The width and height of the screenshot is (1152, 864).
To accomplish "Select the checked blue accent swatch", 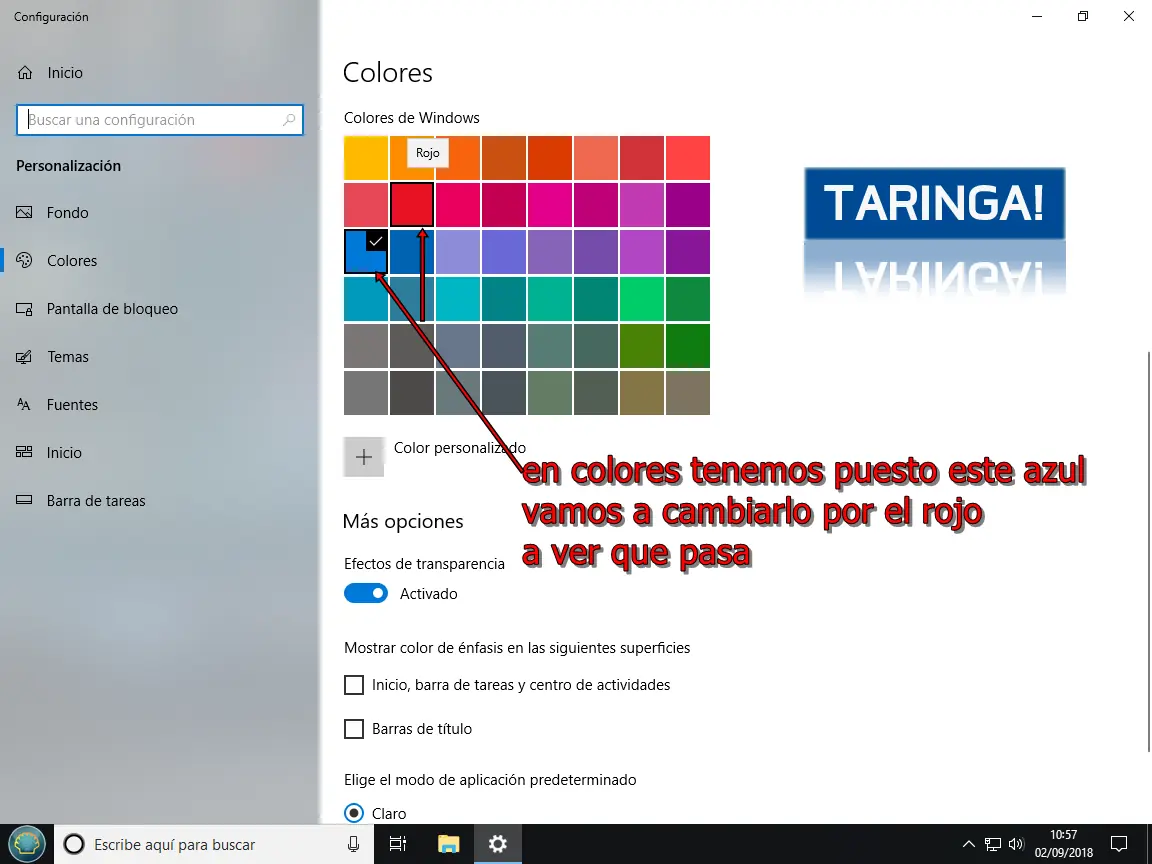I will coord(366,252).
